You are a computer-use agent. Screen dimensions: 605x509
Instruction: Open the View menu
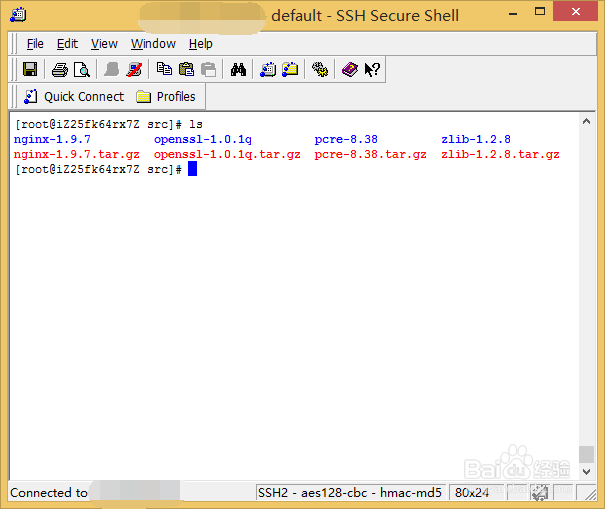[104, 44]
